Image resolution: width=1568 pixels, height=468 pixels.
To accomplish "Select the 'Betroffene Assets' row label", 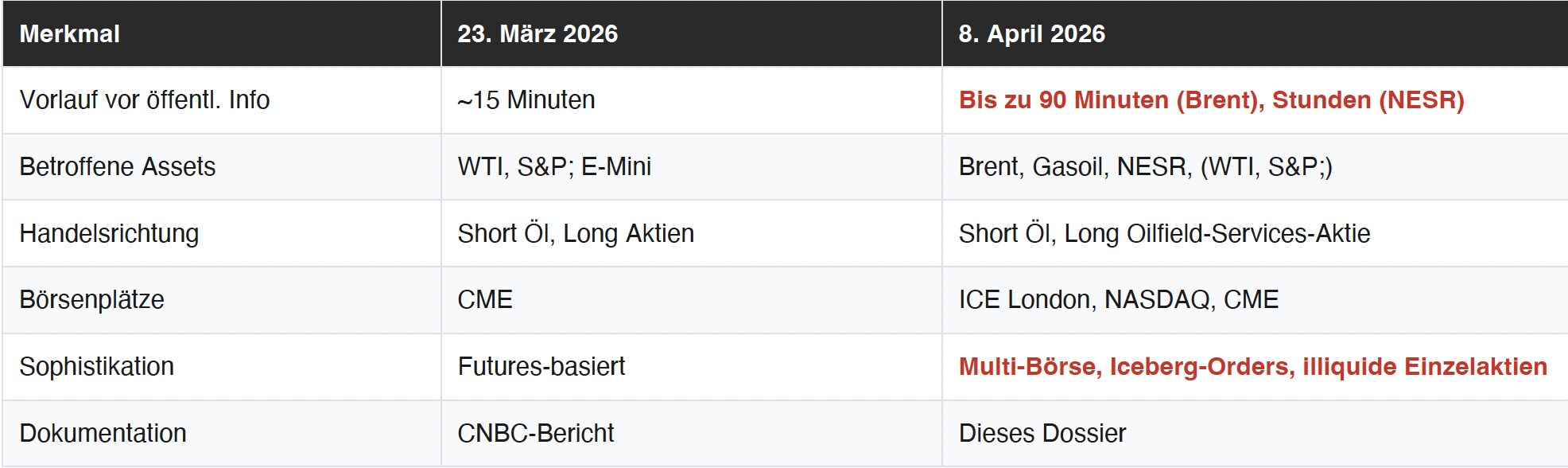I will 117,167.
